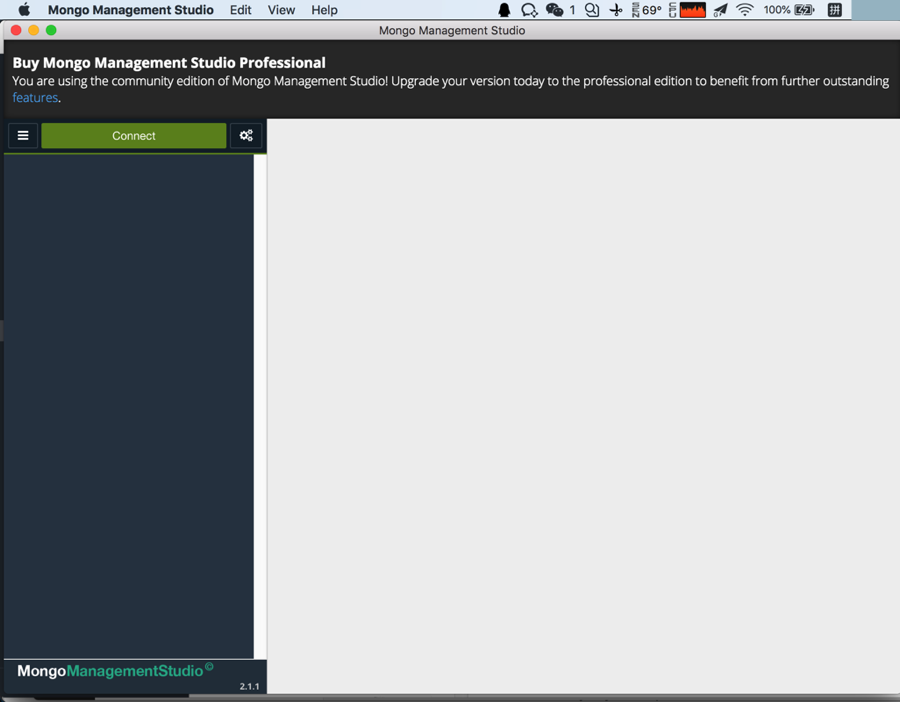Screen dimensions: 900x702
Task: Open the View menu
Action: click(x=281, y=10)
